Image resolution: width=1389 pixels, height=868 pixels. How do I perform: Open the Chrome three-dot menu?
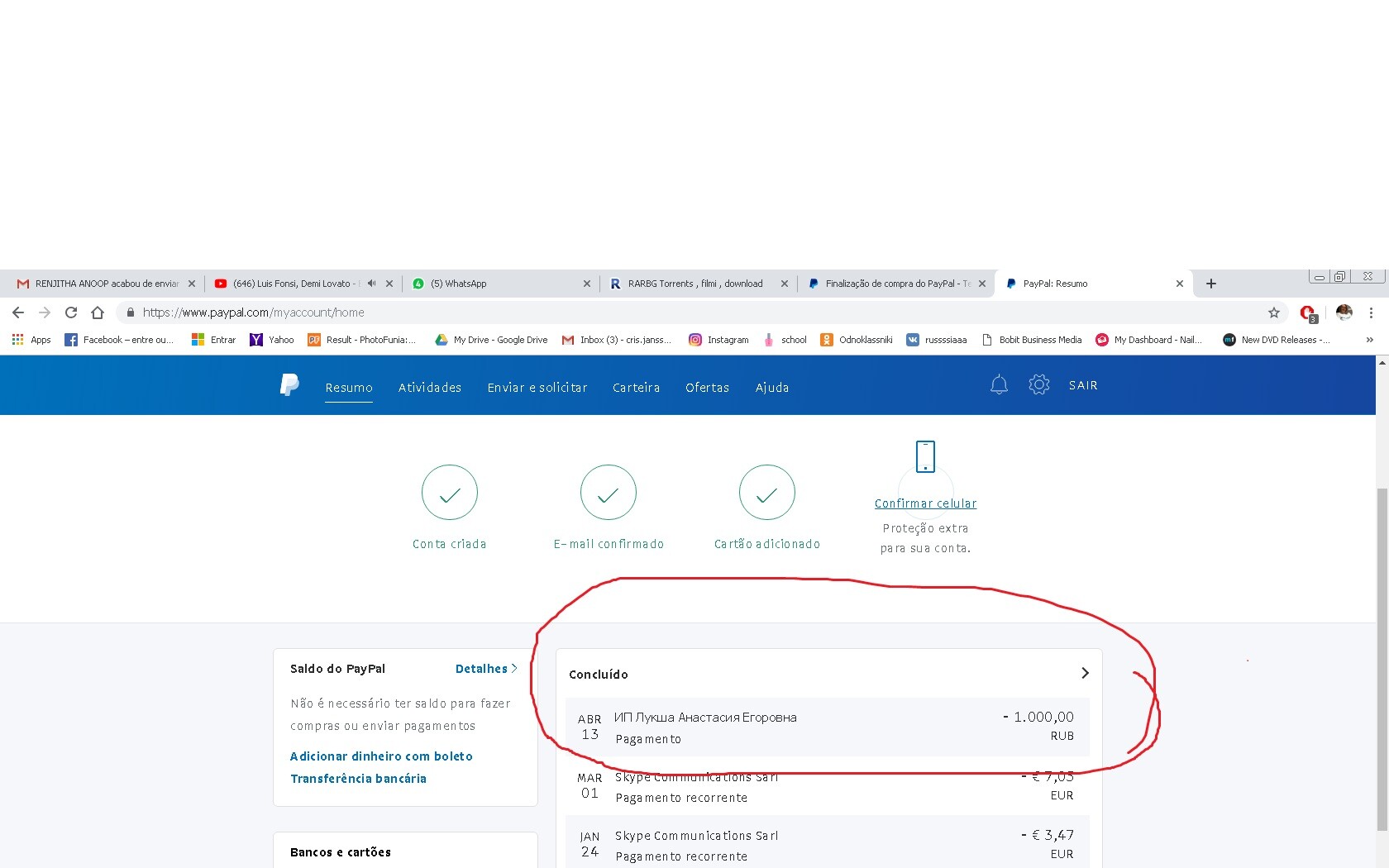1371,312
